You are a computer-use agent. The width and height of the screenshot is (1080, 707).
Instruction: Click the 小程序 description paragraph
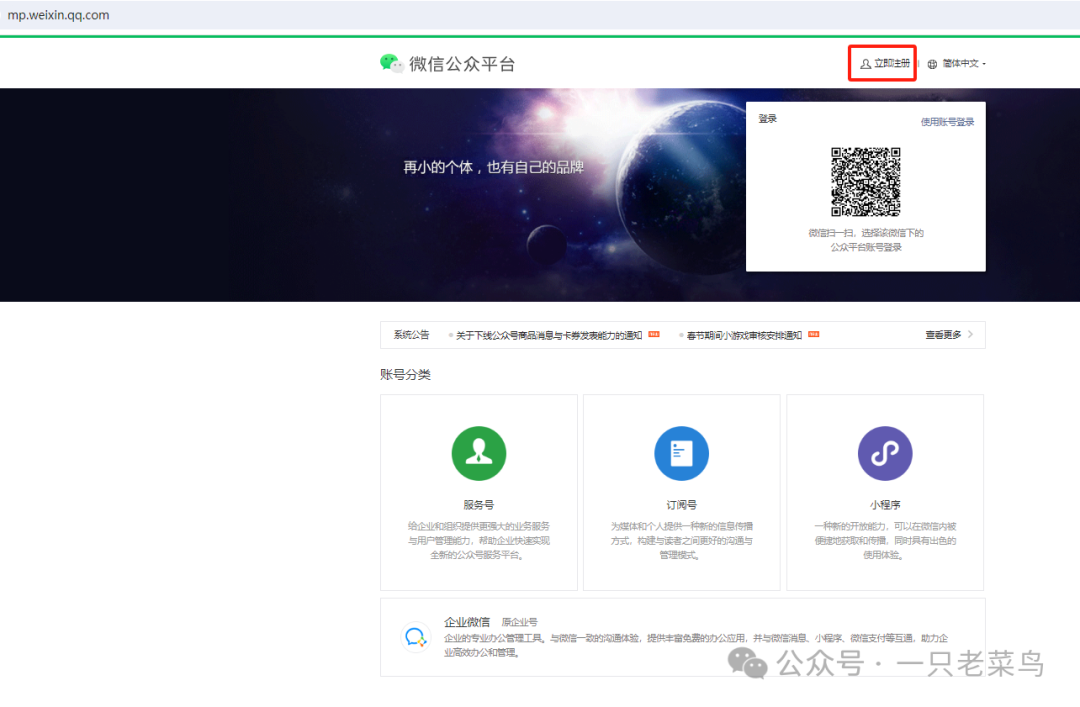(x=885, y=540)
